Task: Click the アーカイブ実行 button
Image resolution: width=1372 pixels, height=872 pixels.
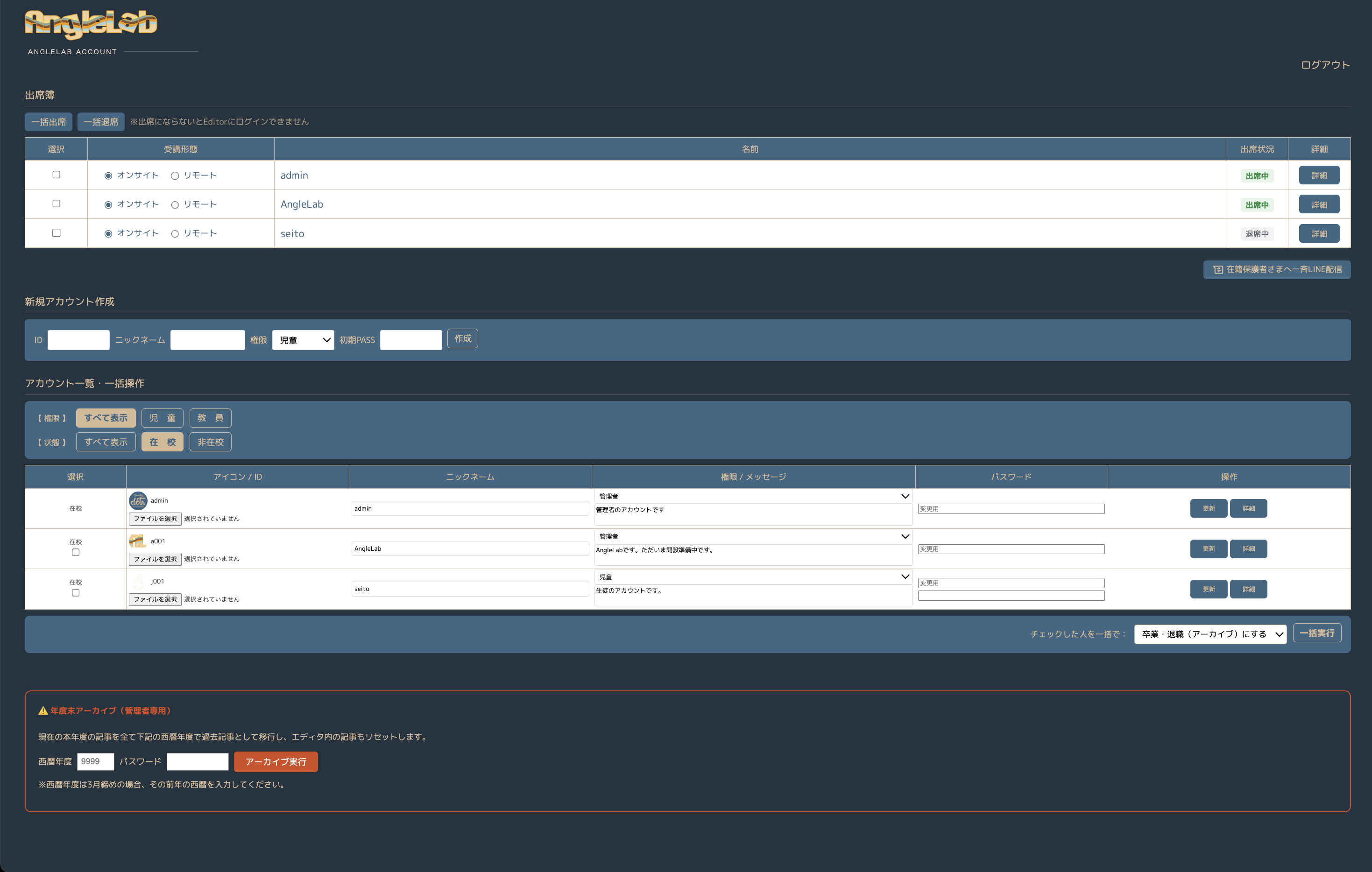Action: [x=276, y=762]
